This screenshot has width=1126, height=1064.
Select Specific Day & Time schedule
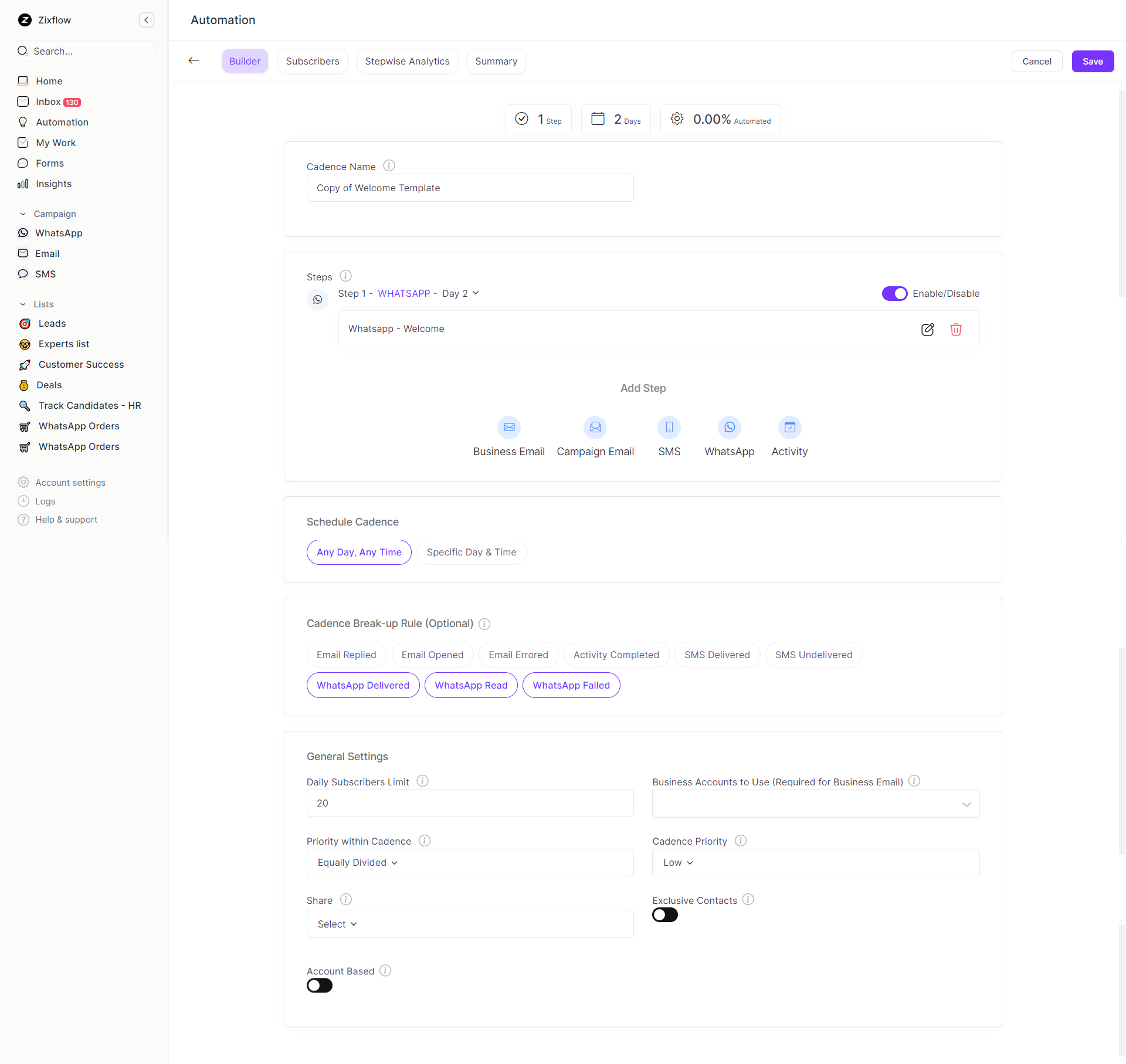[471, 553]
